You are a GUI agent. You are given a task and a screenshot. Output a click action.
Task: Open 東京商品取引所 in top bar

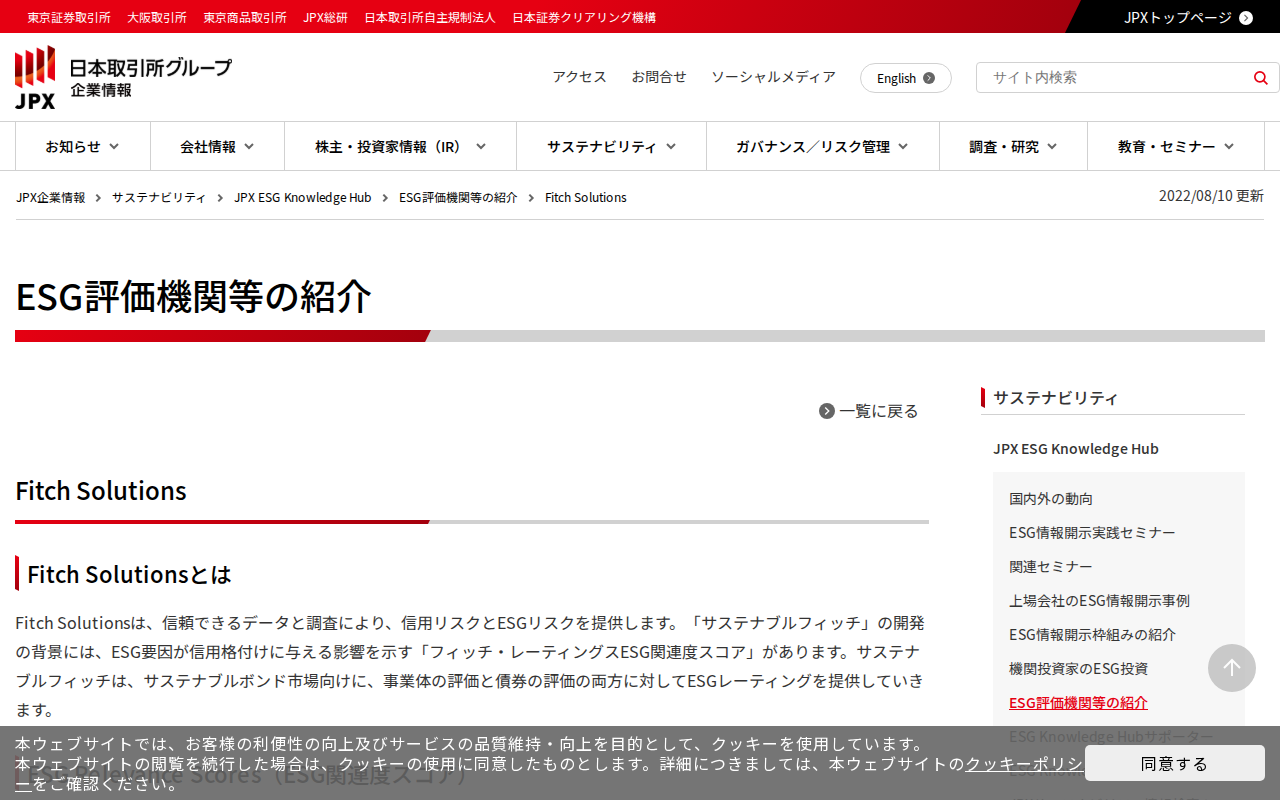click(245, 17)
